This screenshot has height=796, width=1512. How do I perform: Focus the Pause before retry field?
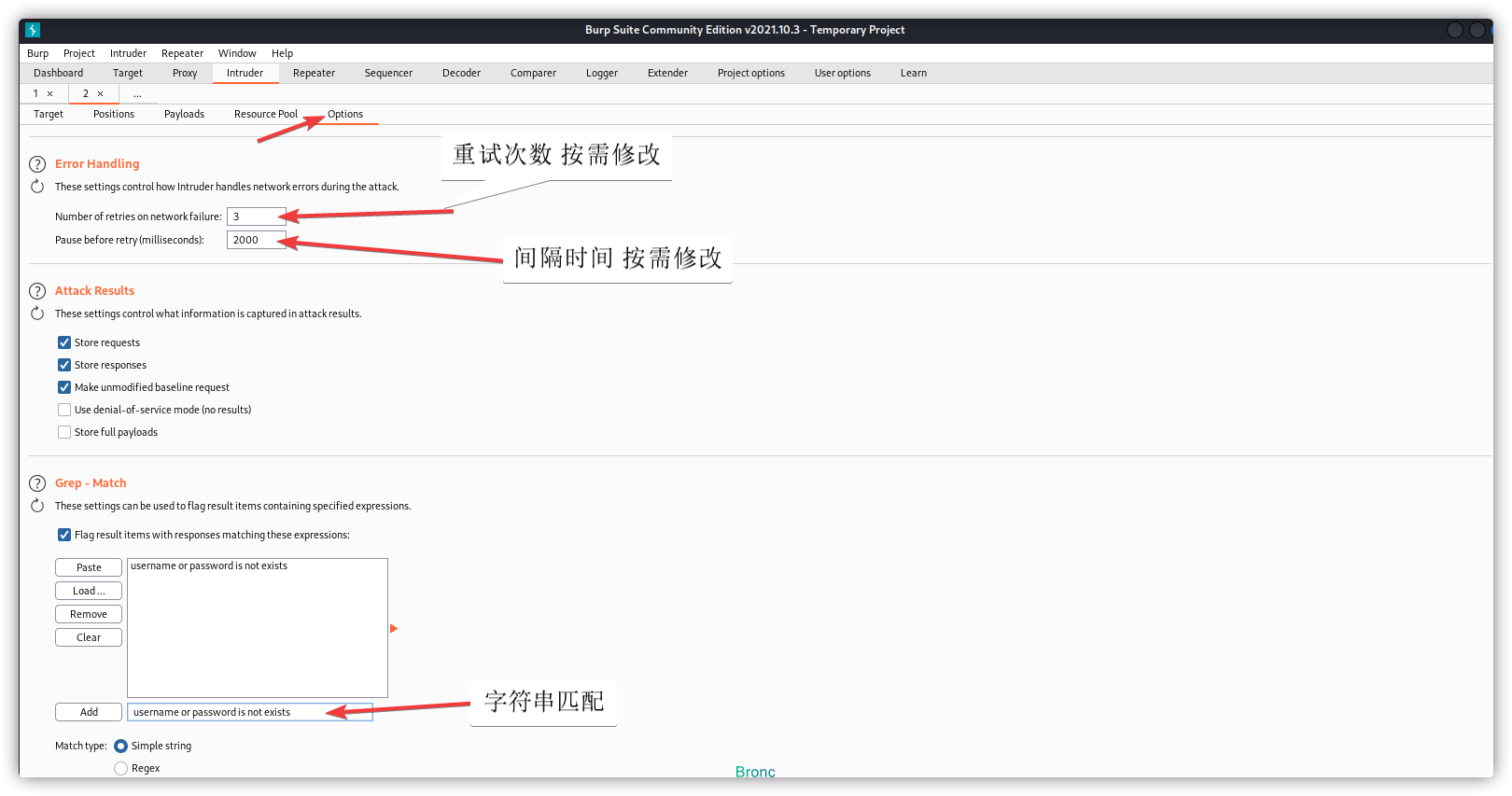257,240
